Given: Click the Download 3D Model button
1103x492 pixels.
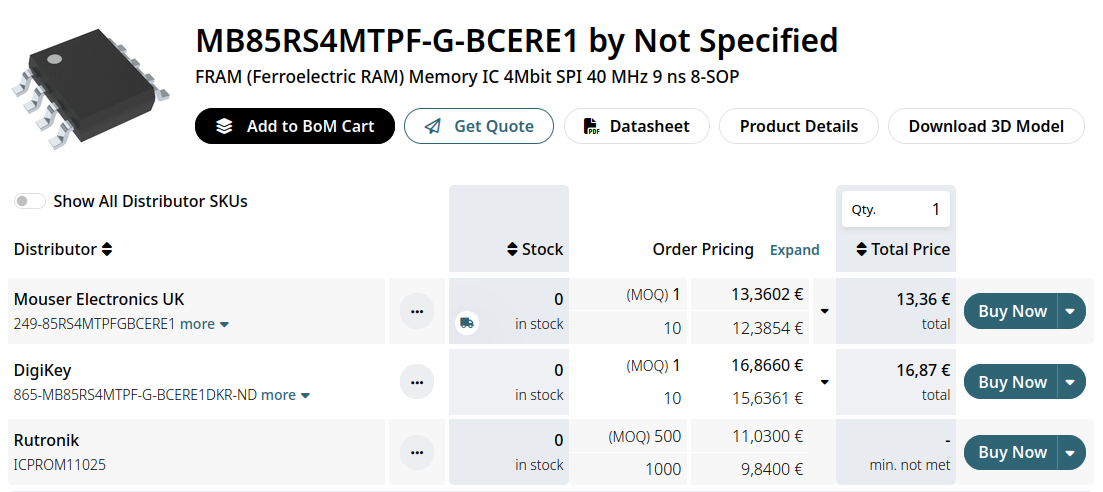Looking at the screenshot, I should coord(985,126).
